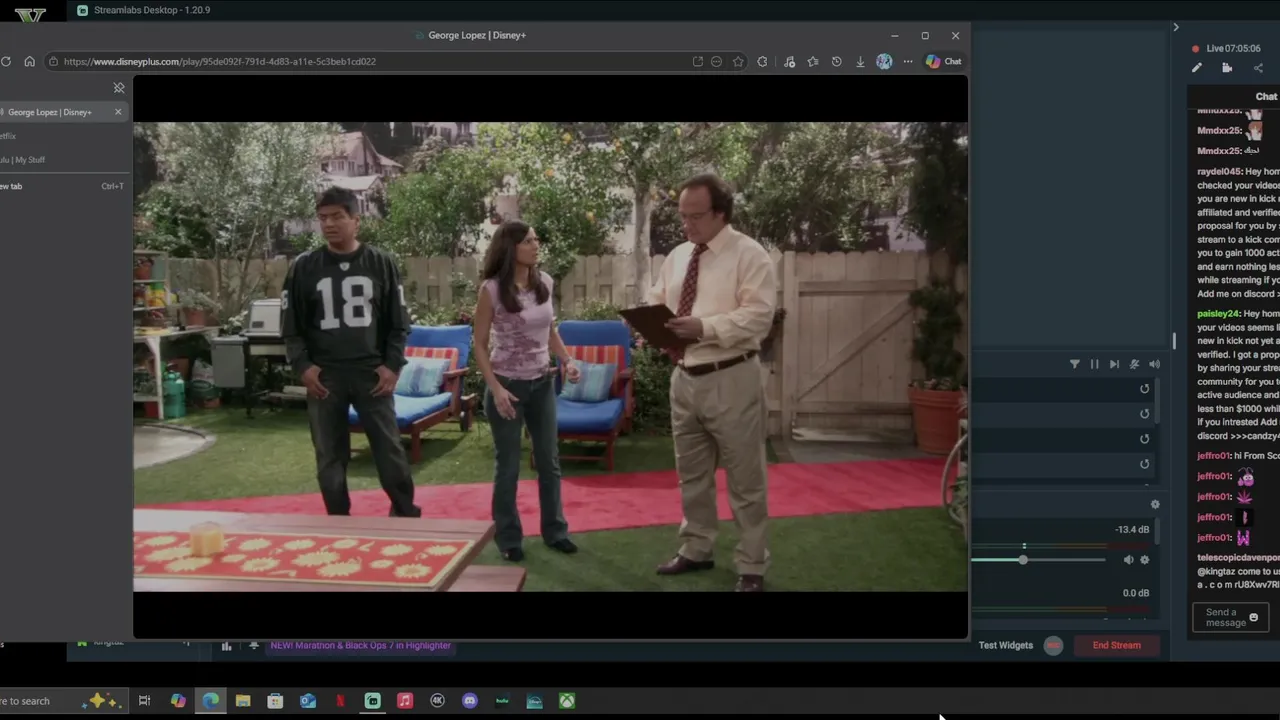The width and height of the screenshot is (1280, 720).
Task: Click New tab in vertical tabs pane
Action: (x=62, y=186)
